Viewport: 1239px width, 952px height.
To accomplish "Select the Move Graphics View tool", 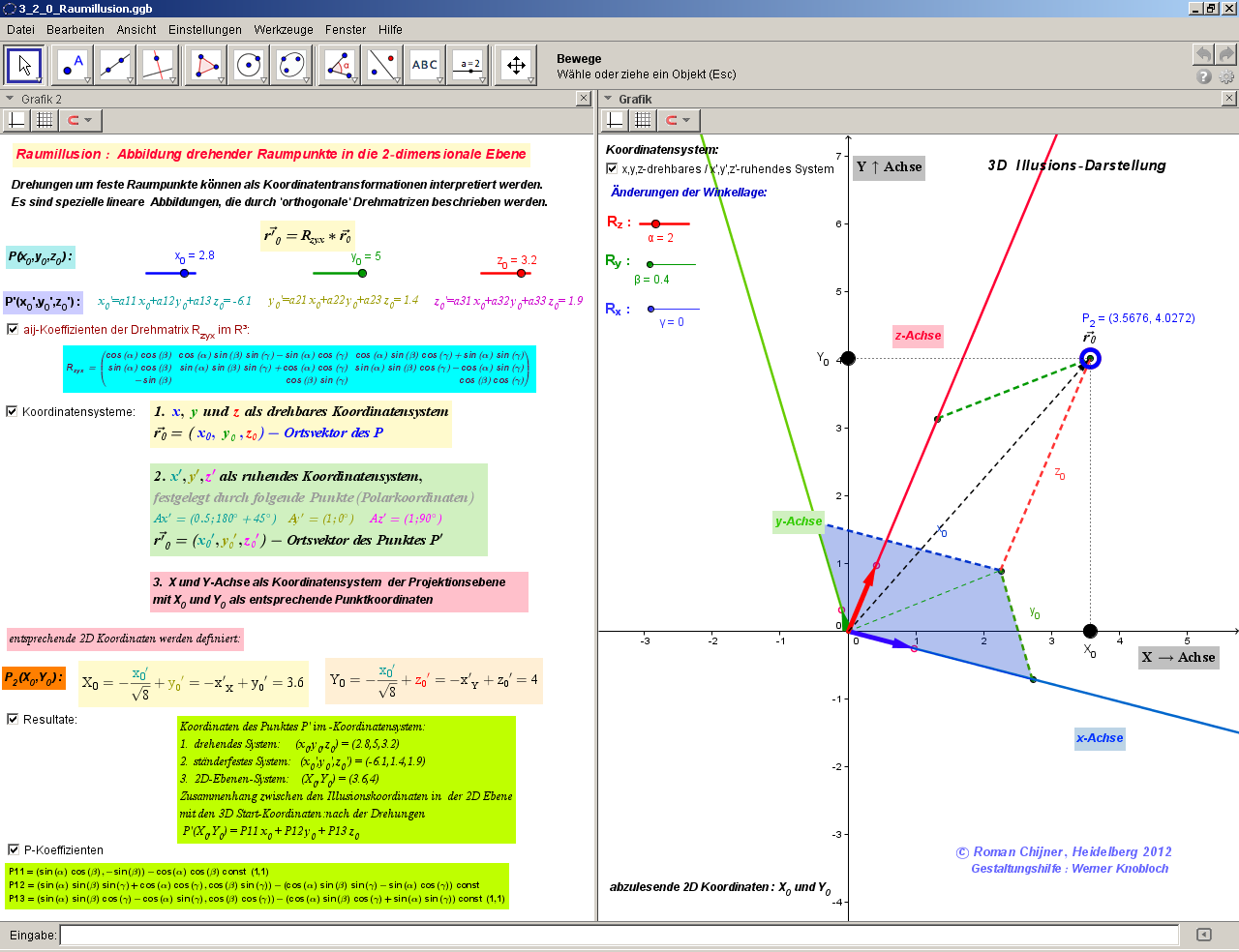I will coord(516,66).
